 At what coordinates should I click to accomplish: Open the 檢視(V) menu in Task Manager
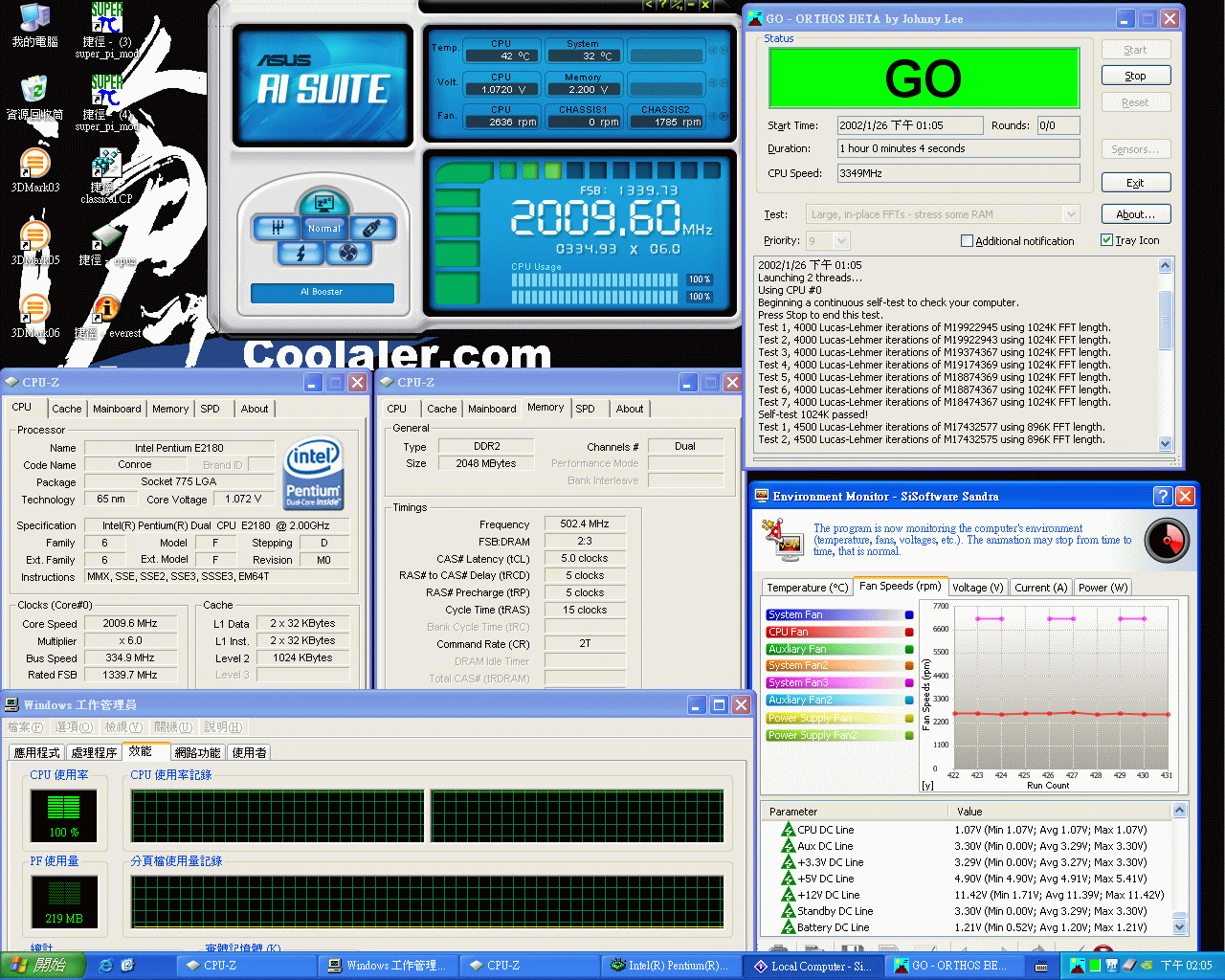tap(123, 727)
